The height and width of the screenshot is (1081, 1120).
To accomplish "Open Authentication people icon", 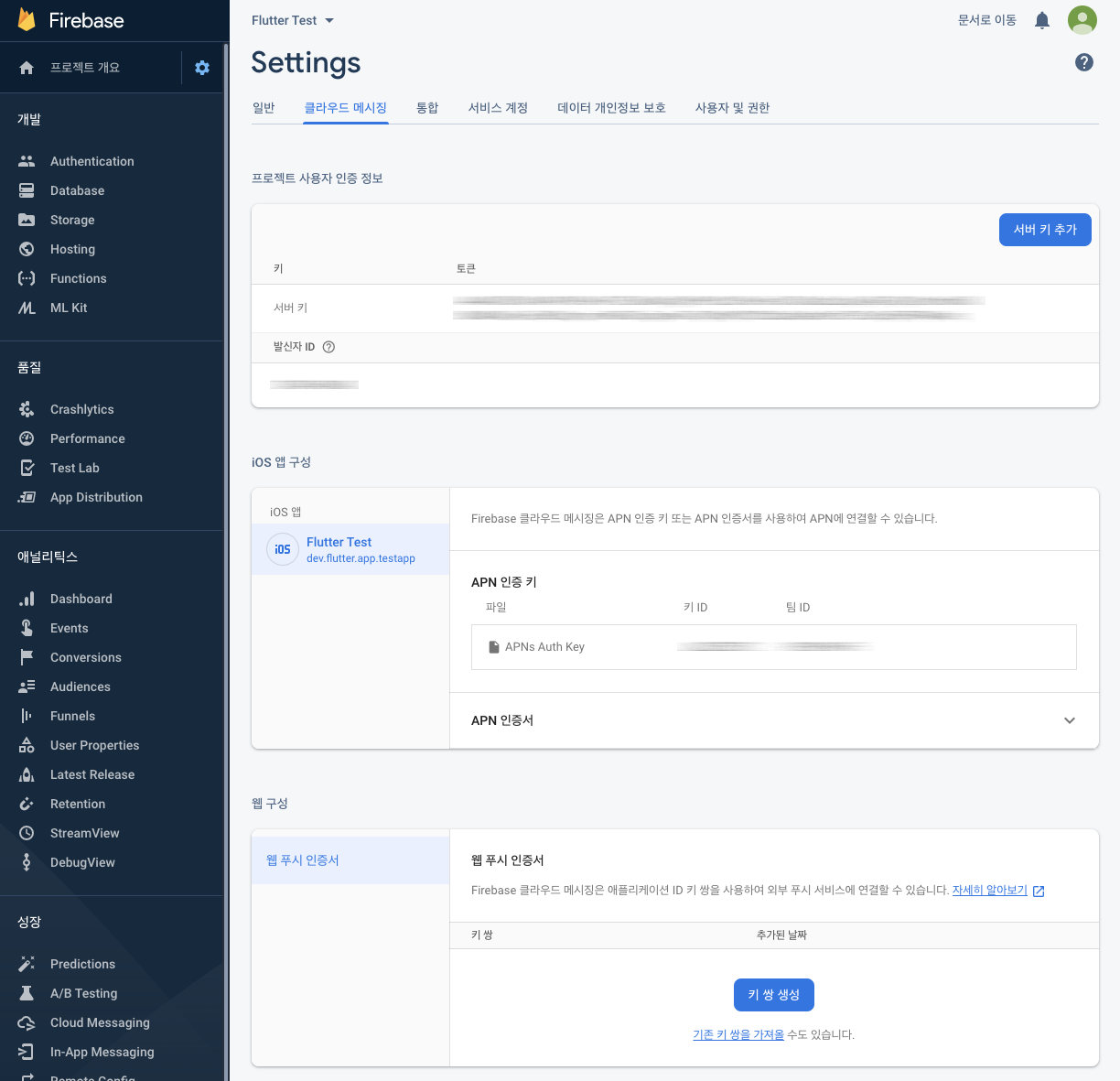I will tap(27, 161).
